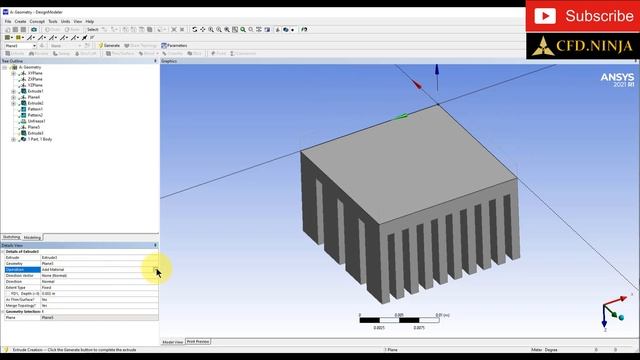Switch to the Print Preview tab
The image size is (640, 360).
(198, 342)
